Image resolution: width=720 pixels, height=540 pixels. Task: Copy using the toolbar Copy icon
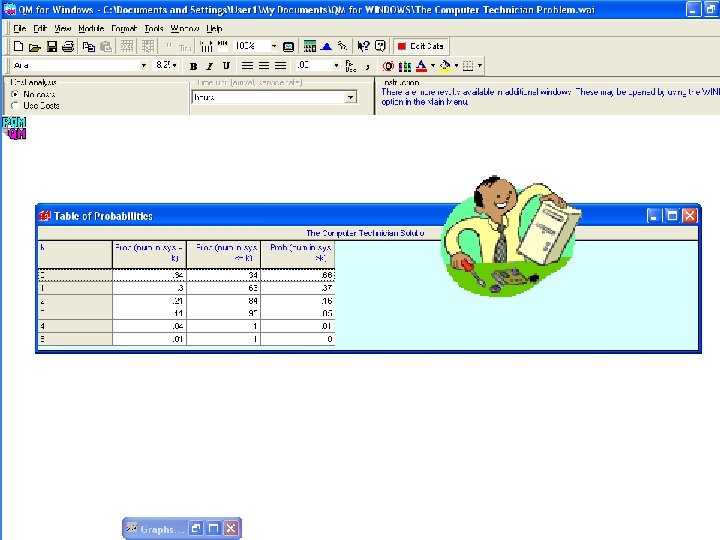pos(89,46)
